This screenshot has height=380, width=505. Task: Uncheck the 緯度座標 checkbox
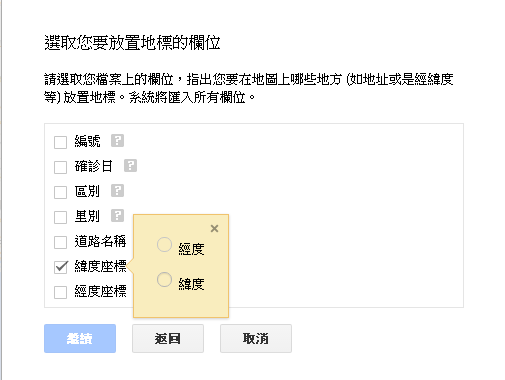tap(60, 267)
